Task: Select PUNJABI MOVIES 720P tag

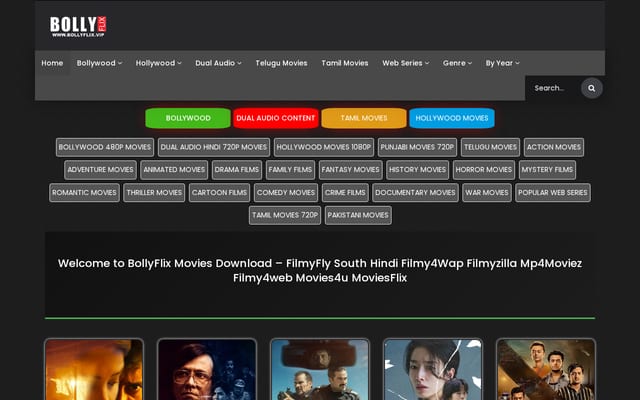Action: 417,147
